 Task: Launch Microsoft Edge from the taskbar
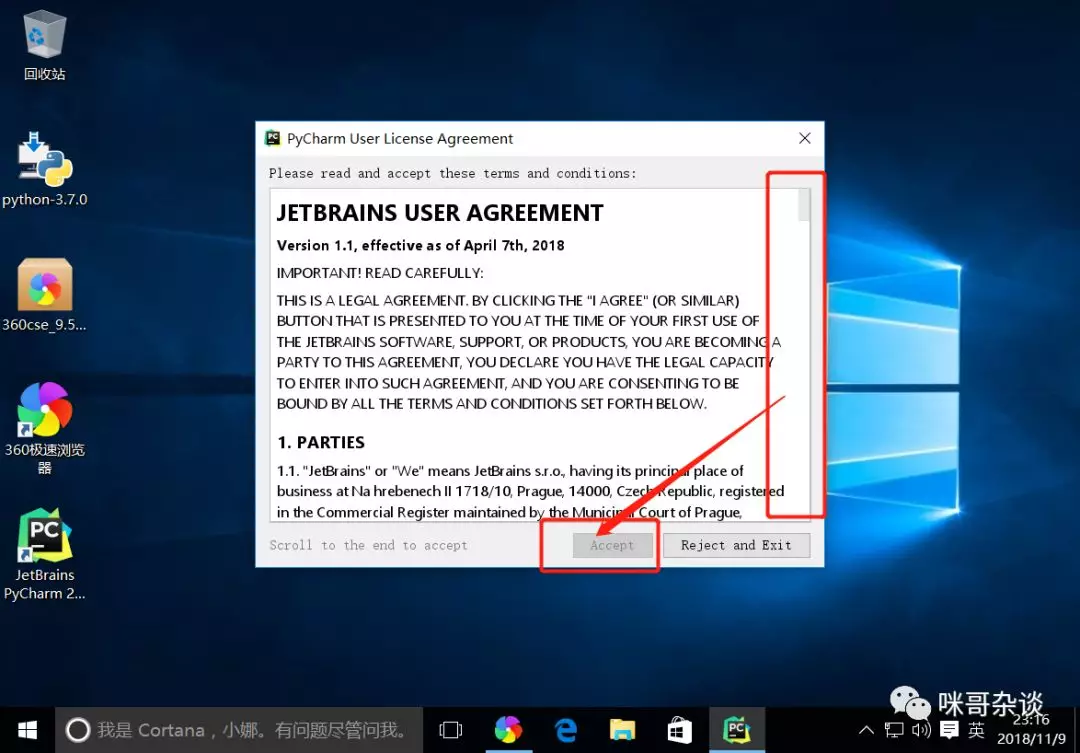tap(566, 730)
